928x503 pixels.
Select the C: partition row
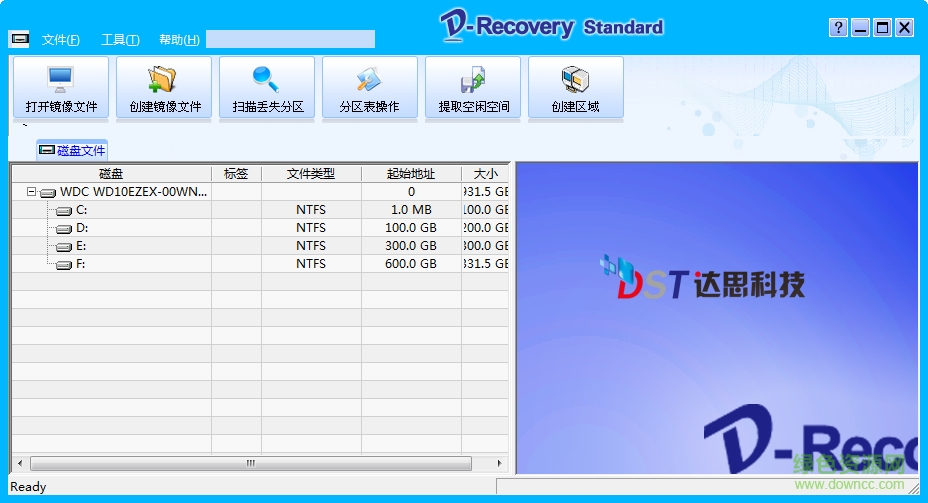82,210
